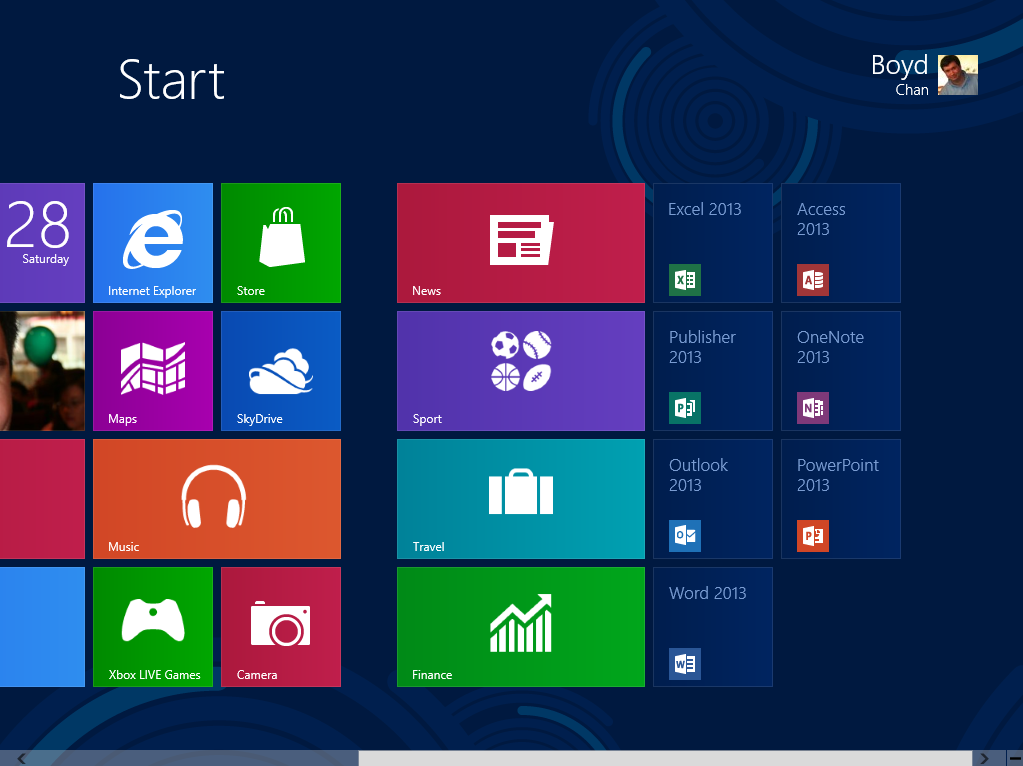Launch the Camera tile

281,626
